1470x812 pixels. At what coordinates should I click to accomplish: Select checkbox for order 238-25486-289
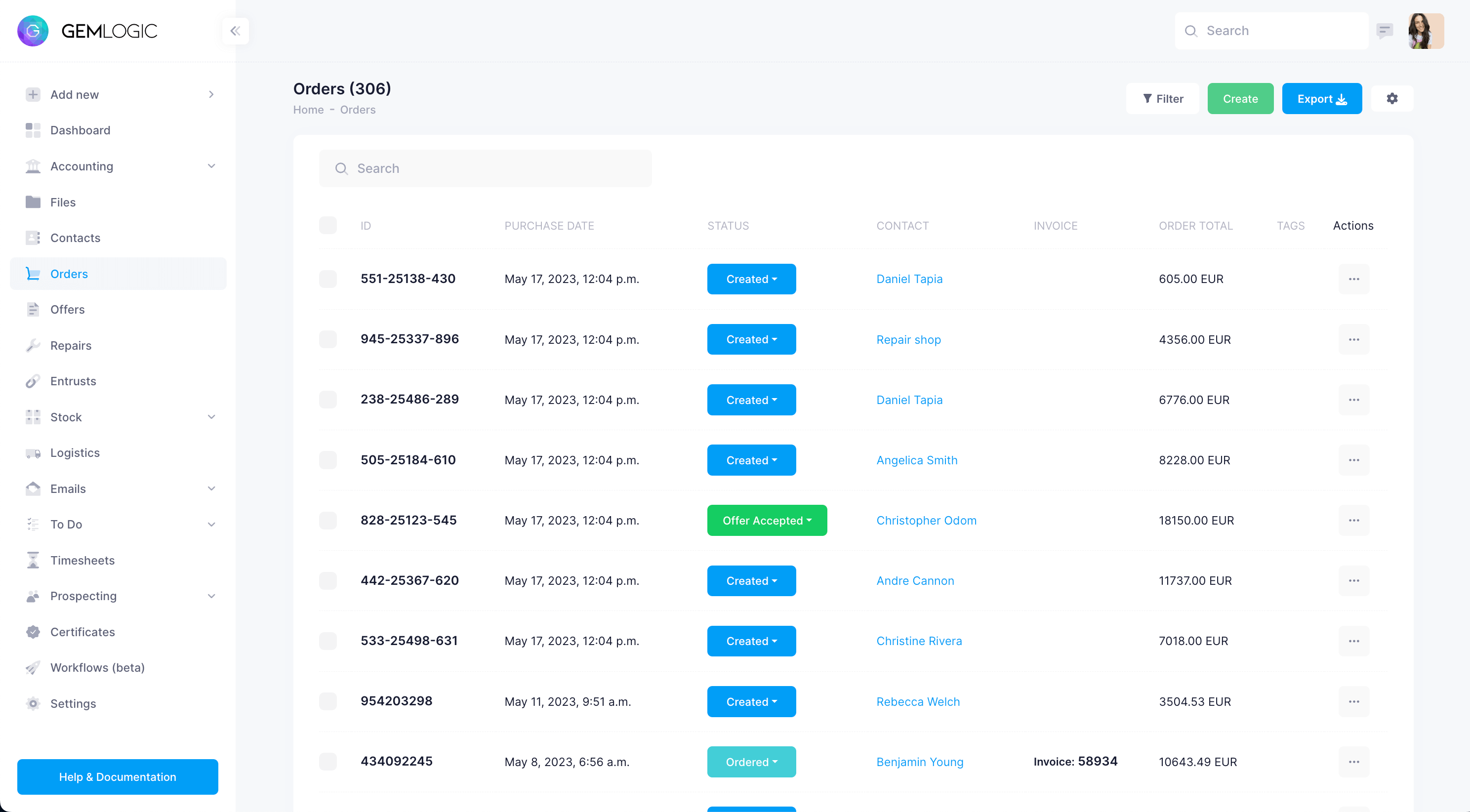coord(327,400)
